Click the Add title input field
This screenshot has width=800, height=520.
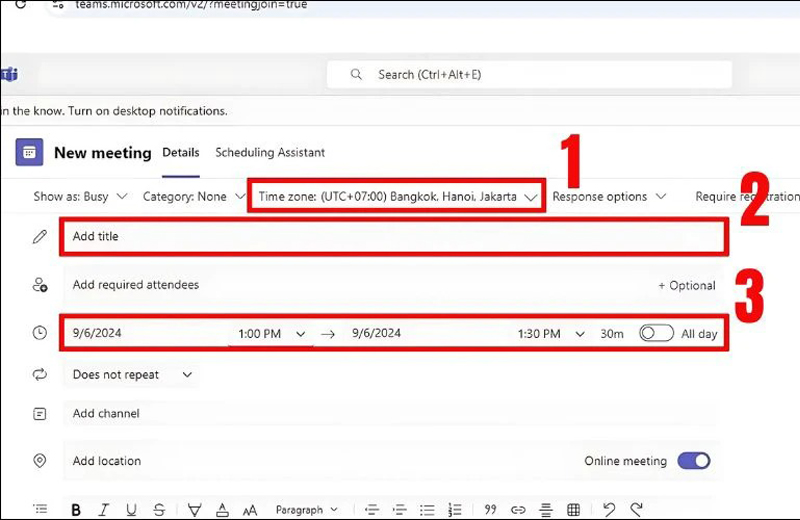(395, 237)
